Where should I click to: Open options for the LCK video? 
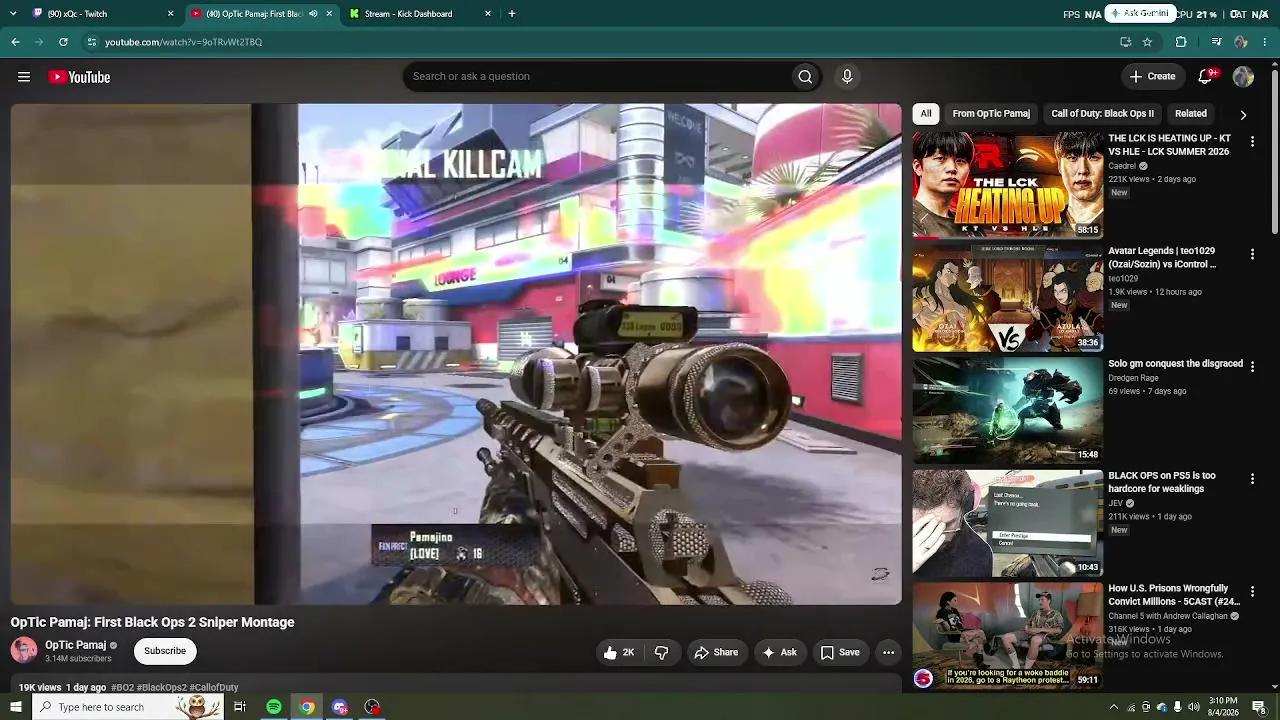pos(1252,142)
